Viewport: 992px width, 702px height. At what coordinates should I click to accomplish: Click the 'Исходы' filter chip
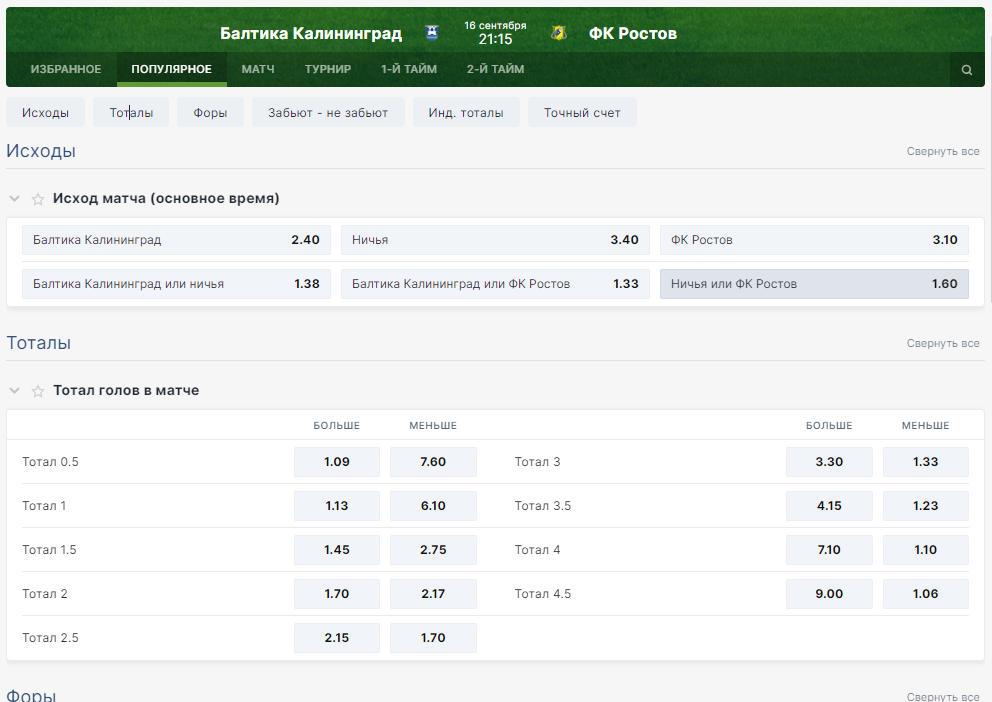coord(46,113)
